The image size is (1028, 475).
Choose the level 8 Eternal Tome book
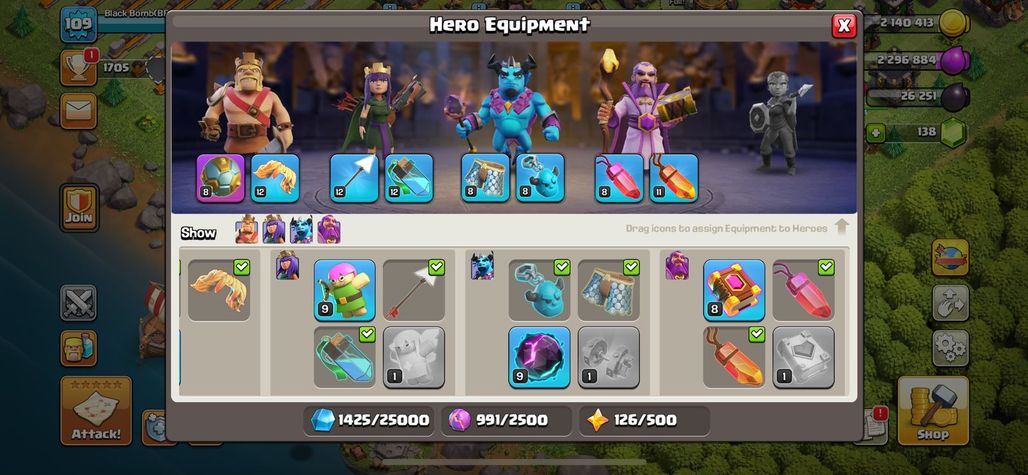(x=734, y=290)
